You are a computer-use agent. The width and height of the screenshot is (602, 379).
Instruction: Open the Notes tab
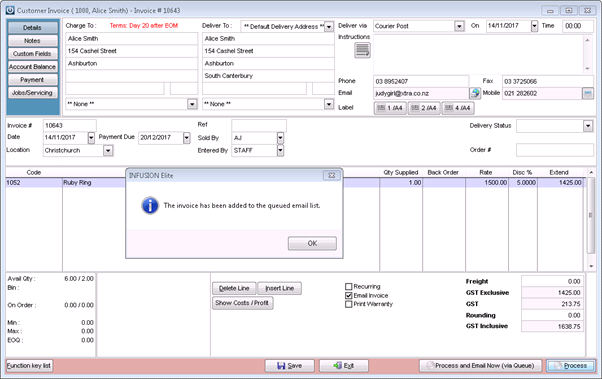point(33,41)
